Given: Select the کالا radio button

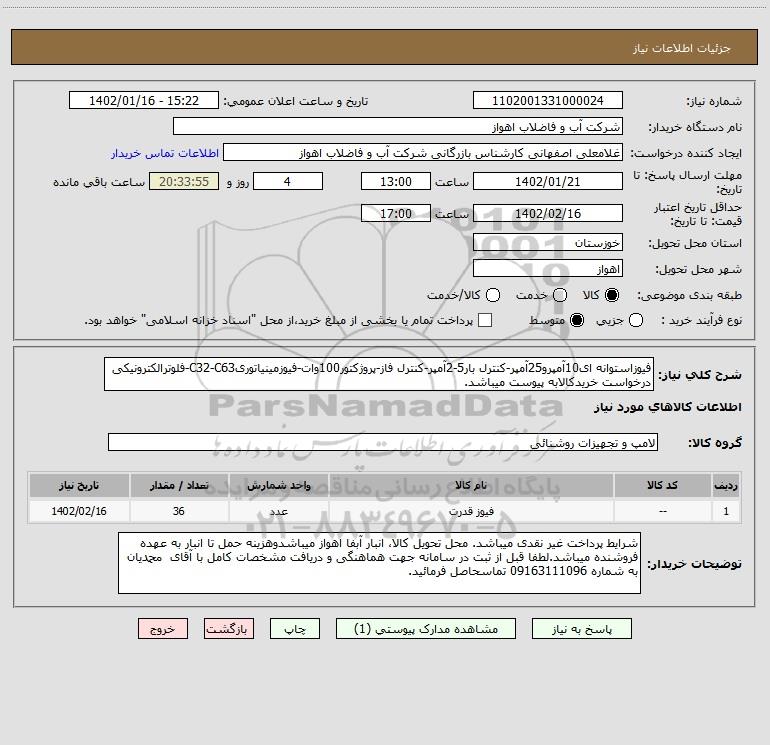Looking at the screenshot, I should tap(612, 295).
